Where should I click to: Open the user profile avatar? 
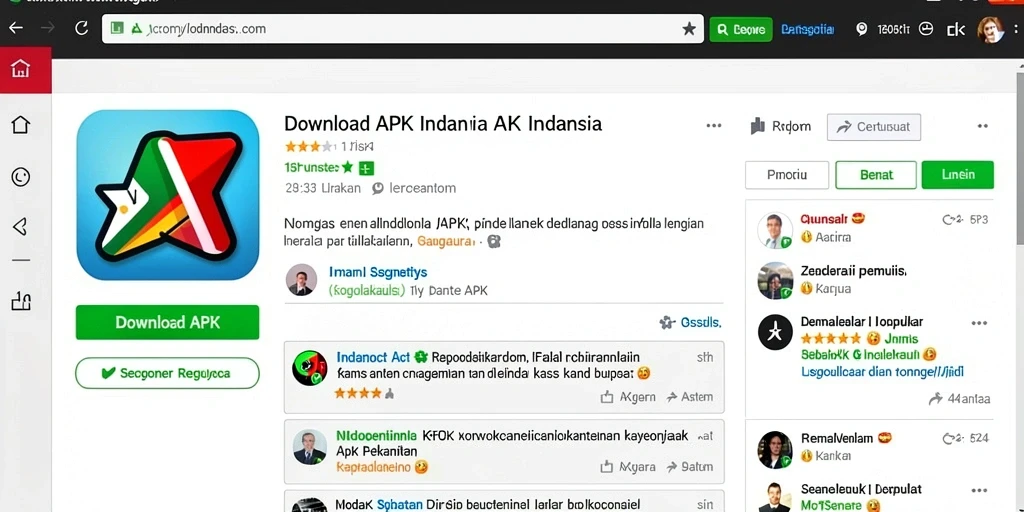[990, 29]
